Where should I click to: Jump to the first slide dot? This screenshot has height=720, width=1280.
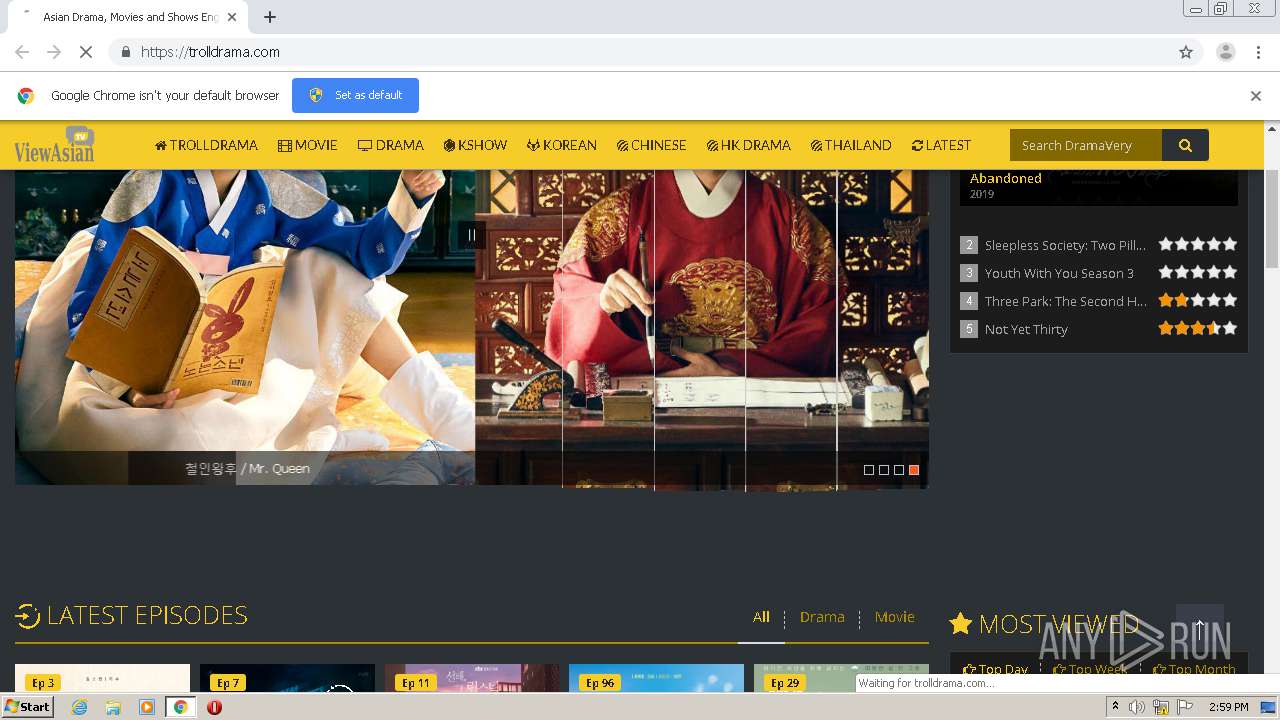coord(869,470)
